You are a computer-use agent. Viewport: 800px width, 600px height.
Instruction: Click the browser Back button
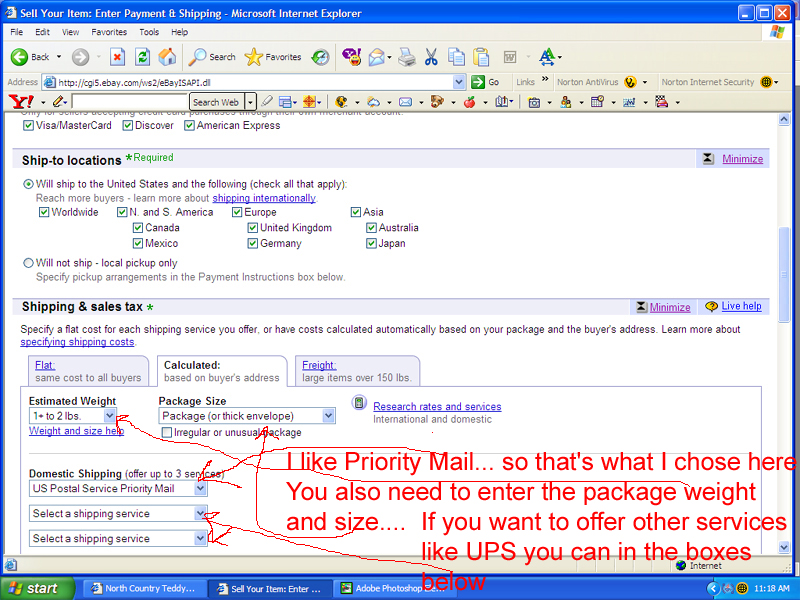click(x=30, y=57)
